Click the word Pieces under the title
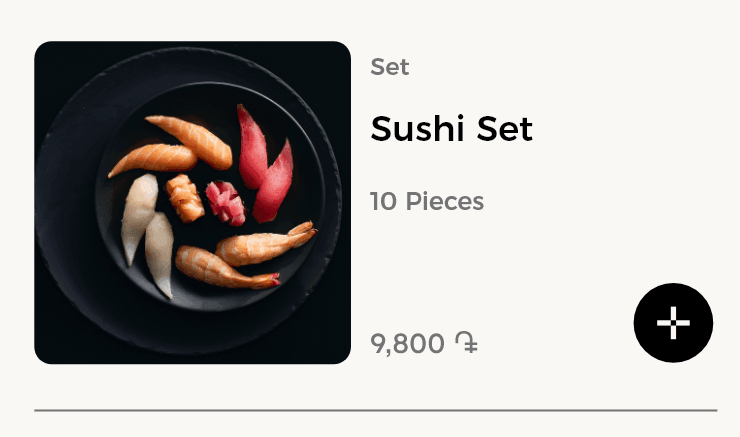This screenshot has height=437, width=740. [443, 202]
